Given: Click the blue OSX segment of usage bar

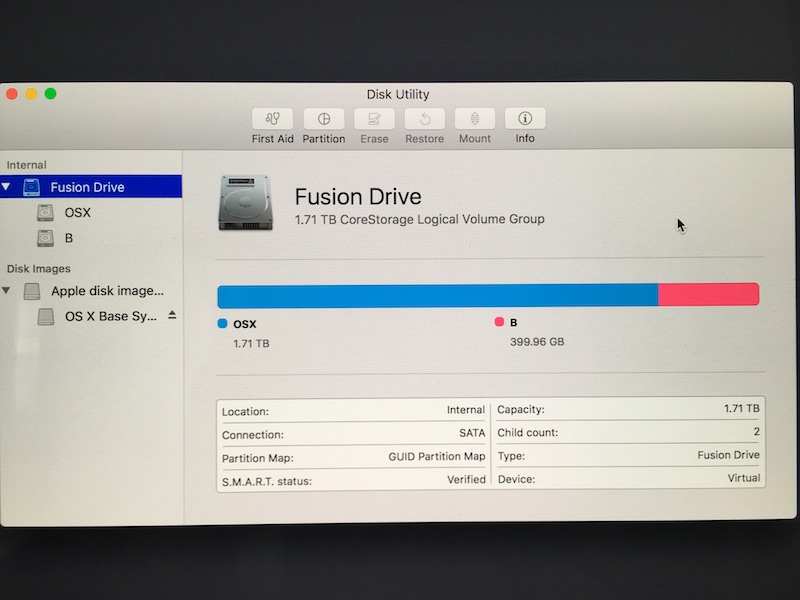Looking at the screenshot, I should pyautogui.click(x=438, y=296).
